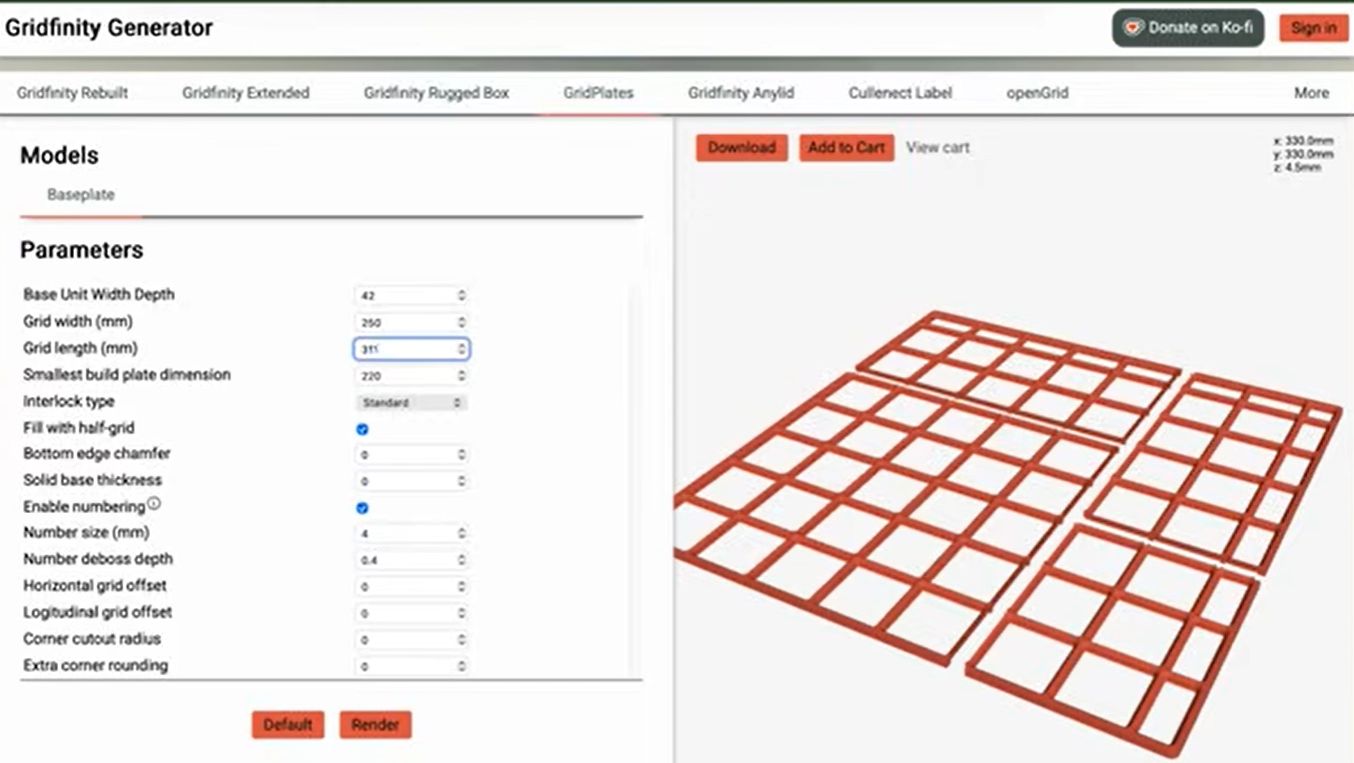This screenshot has width=1354, height=763.
Task: Click the "Parameters" heading
Action: 82,250
